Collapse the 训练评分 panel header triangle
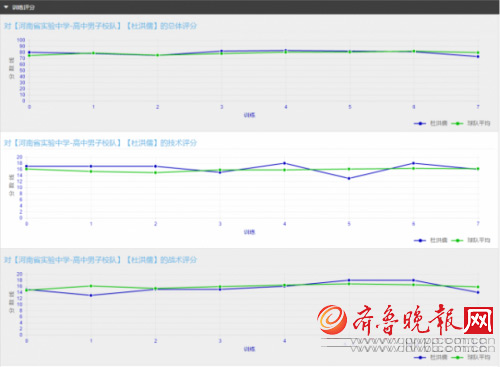The width and height of the screenshot is (500, 367). pos(6,7)
